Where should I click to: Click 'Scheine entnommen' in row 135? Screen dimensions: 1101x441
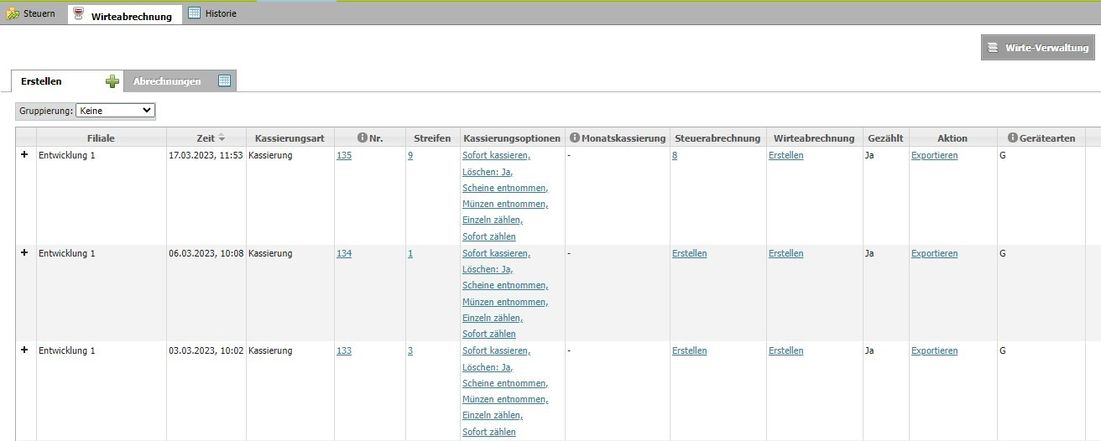pyautogui.click(x=505, y=187)
